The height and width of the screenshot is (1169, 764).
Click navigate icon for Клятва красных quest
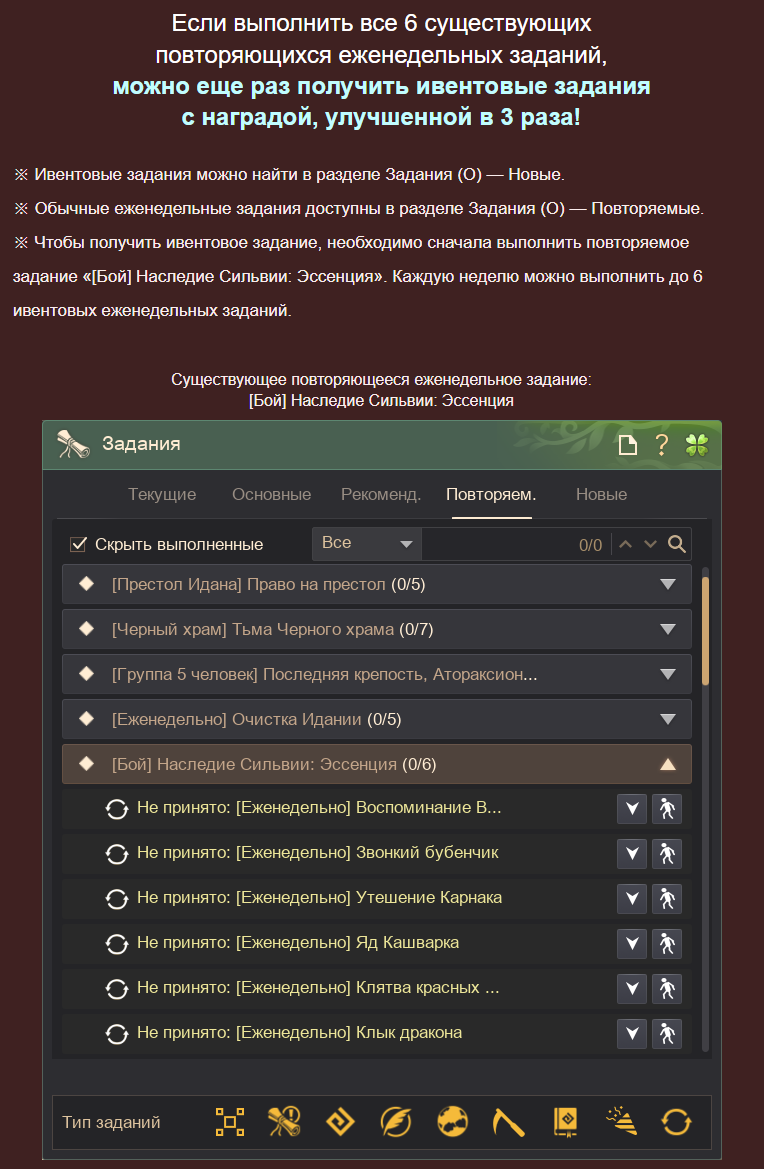pos(667,989)
